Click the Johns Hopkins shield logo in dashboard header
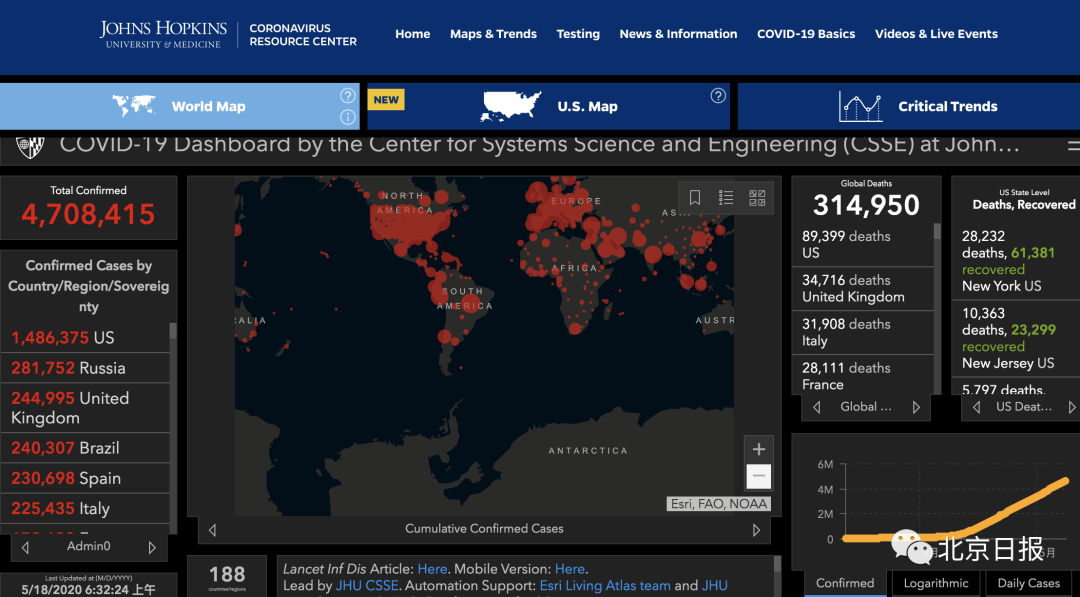The image size is (1080, 597). (x=30, y=146)
